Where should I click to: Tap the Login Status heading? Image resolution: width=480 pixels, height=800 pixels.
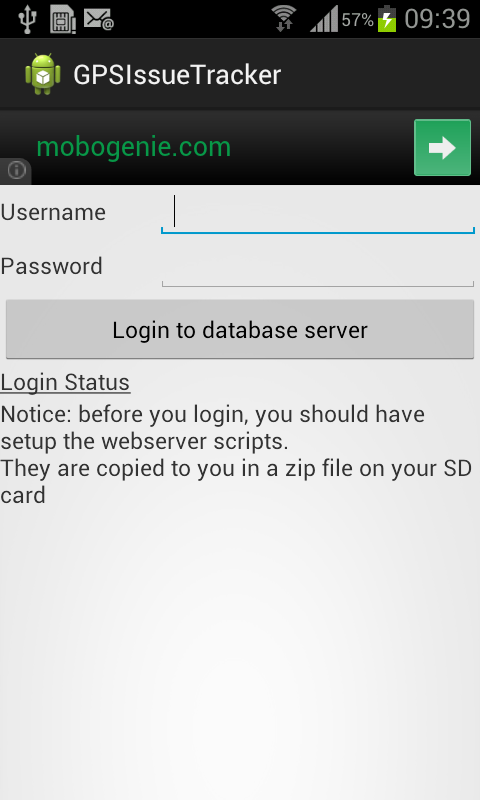[x=65, y=383]
